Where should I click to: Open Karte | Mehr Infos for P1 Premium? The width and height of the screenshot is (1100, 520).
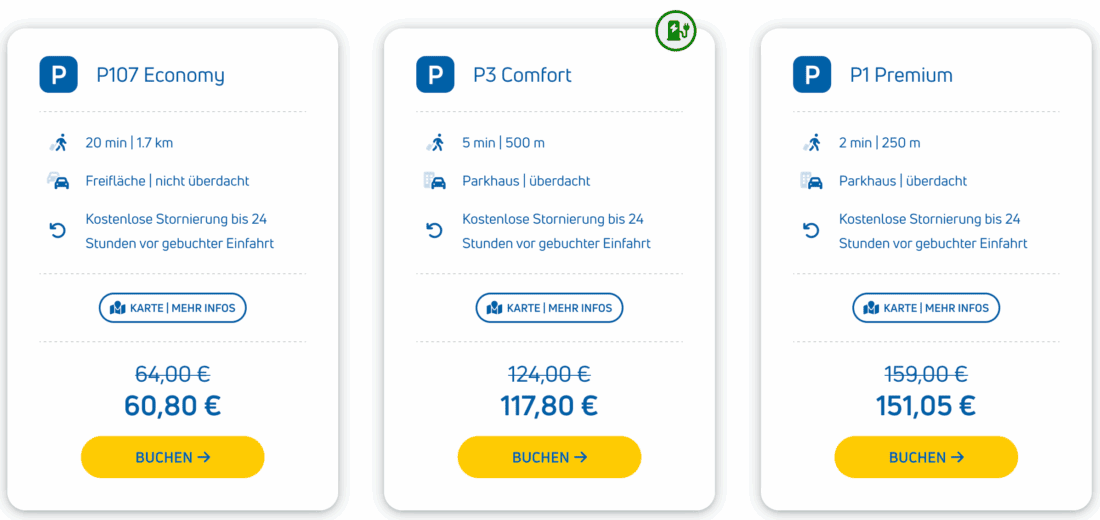[926, 308]
